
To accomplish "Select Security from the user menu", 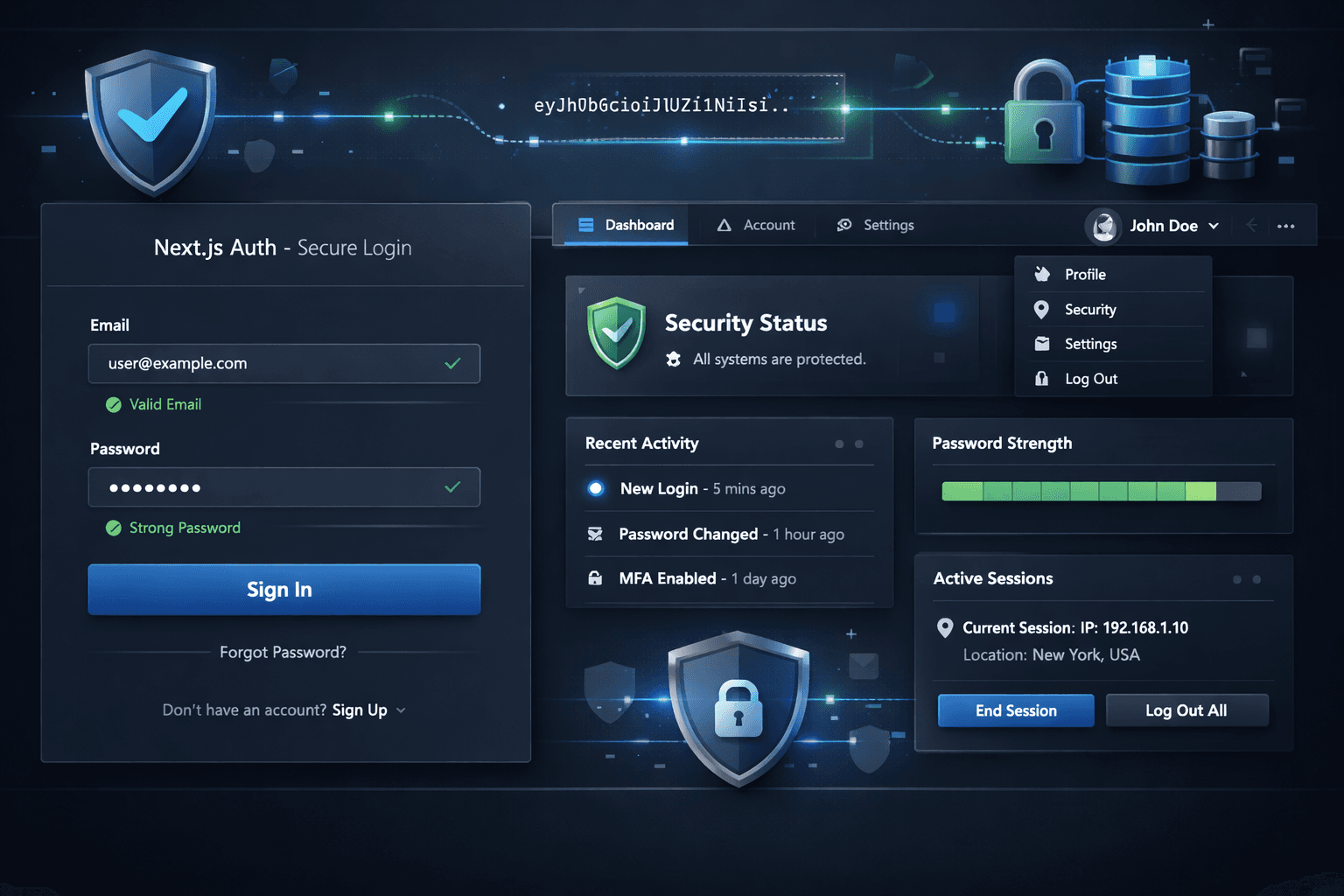I will tap(1089, 309).
